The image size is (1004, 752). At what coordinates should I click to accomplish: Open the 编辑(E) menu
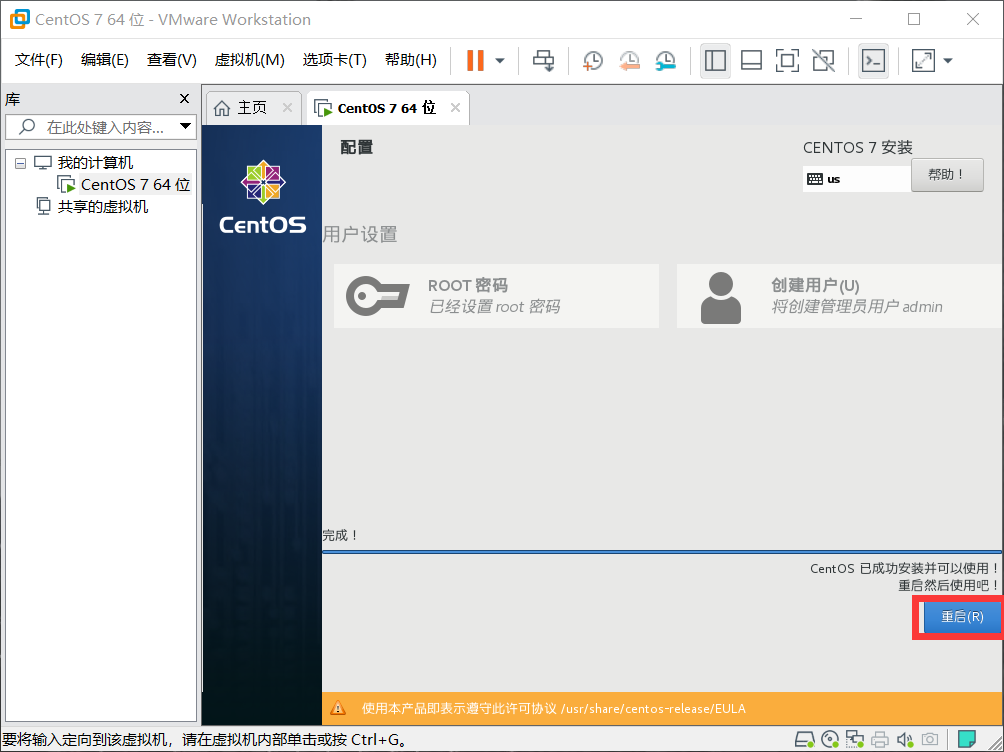[104, 60]
